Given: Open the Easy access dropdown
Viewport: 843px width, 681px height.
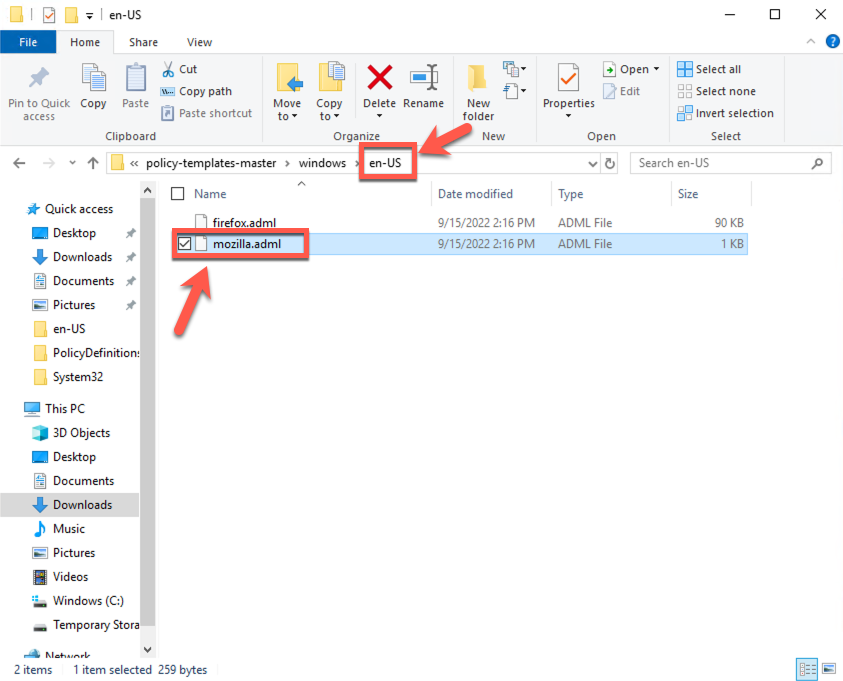Looking at the screenshot, I should [515, 91].
